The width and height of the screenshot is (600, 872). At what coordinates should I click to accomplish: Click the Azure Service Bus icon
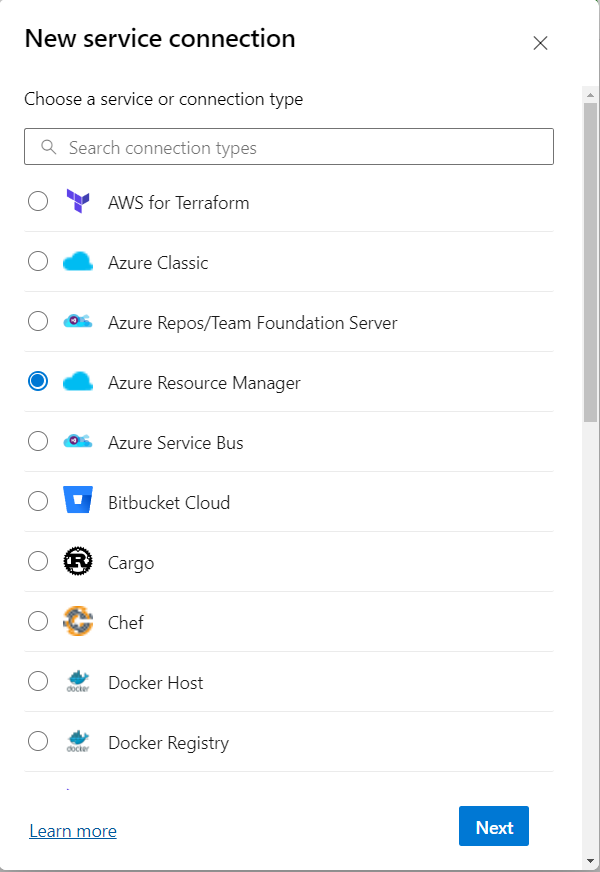78,441
